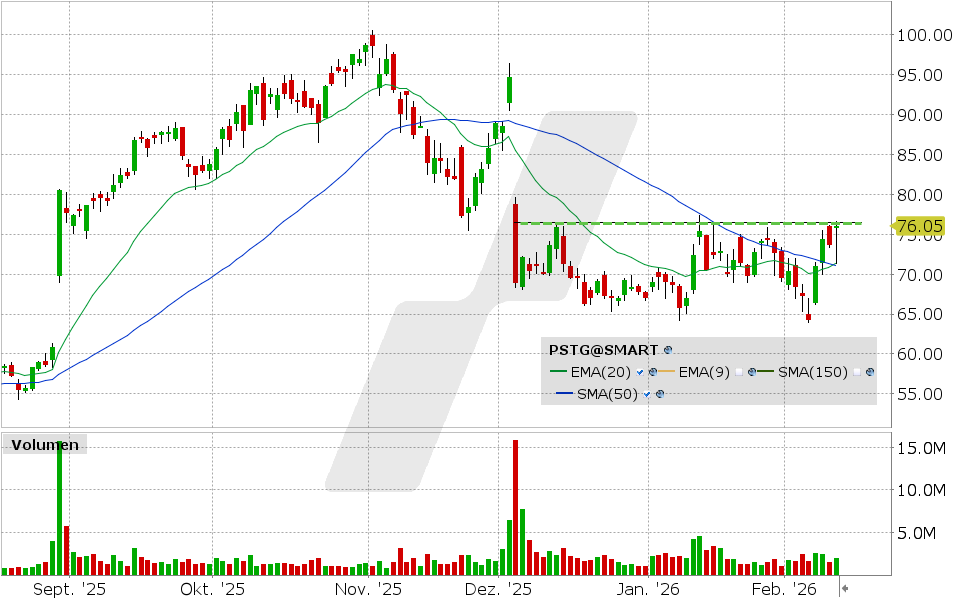The height and width of the screenshot is (600, 960).
Task: Open settings for the EMA(9) indicator
Action: point(751,373)
